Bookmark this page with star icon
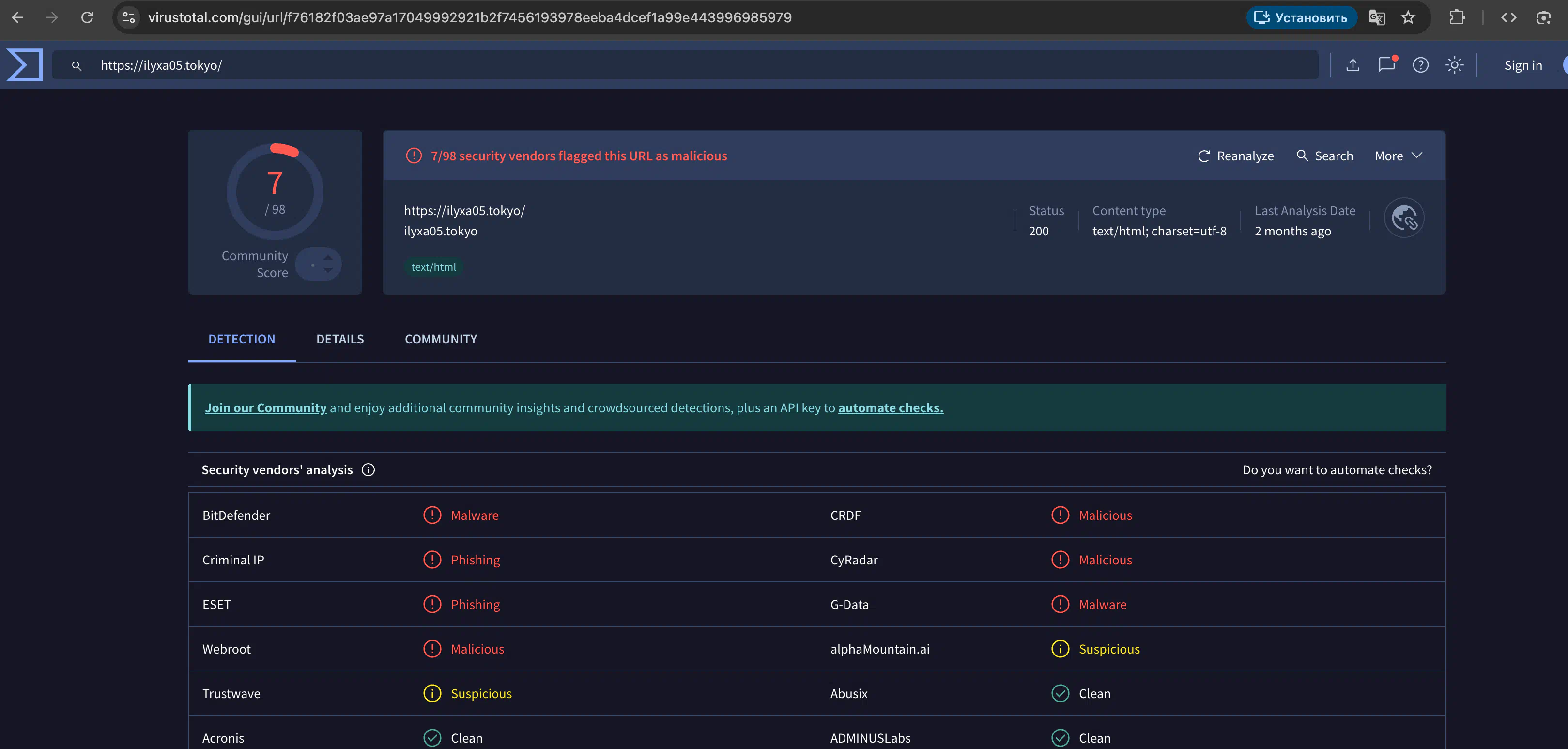Screen dimensions: 1568x749 [1408, 17]
